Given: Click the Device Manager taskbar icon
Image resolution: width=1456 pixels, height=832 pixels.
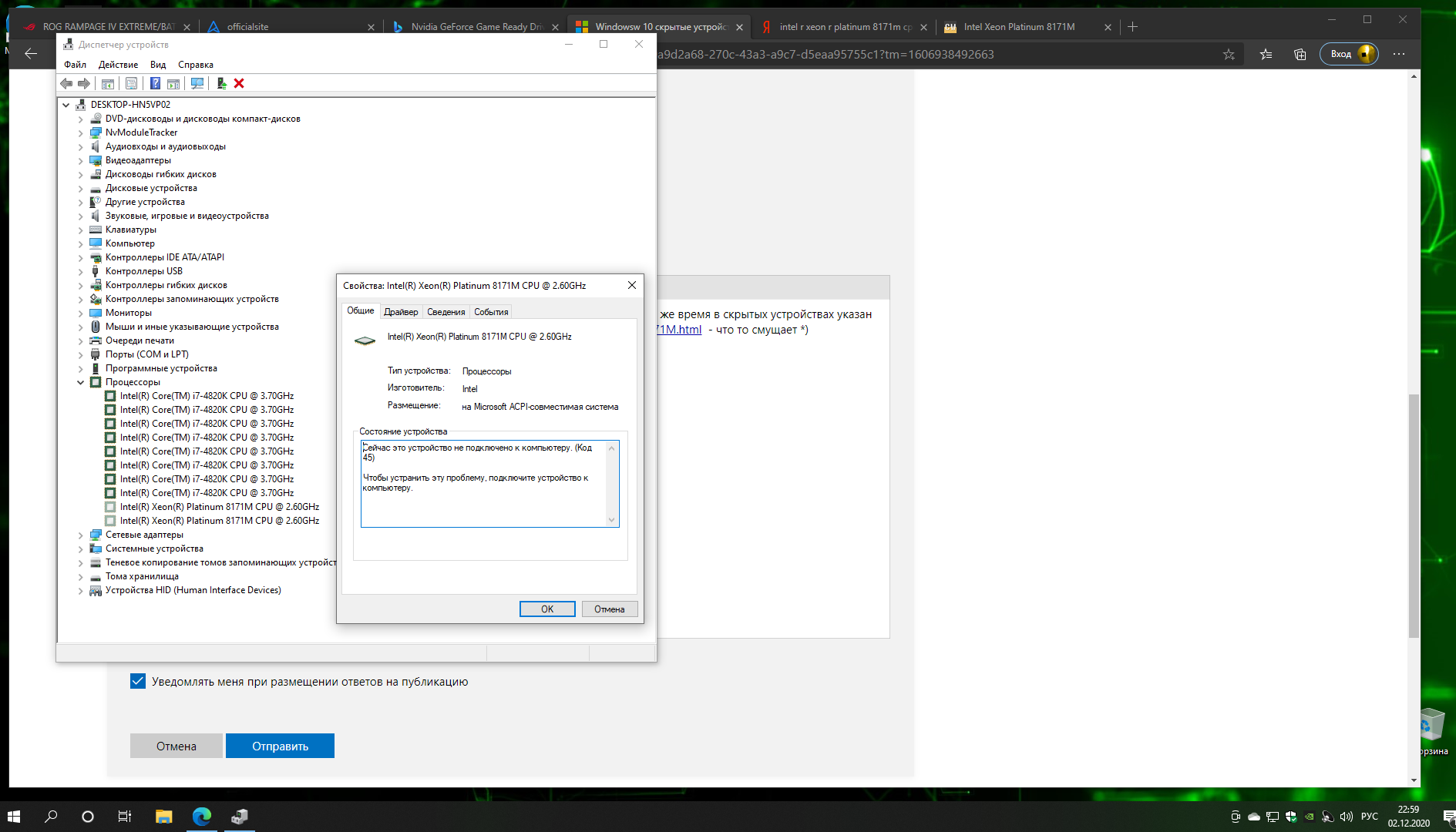Looking at the screenshot, I should 240,817.
